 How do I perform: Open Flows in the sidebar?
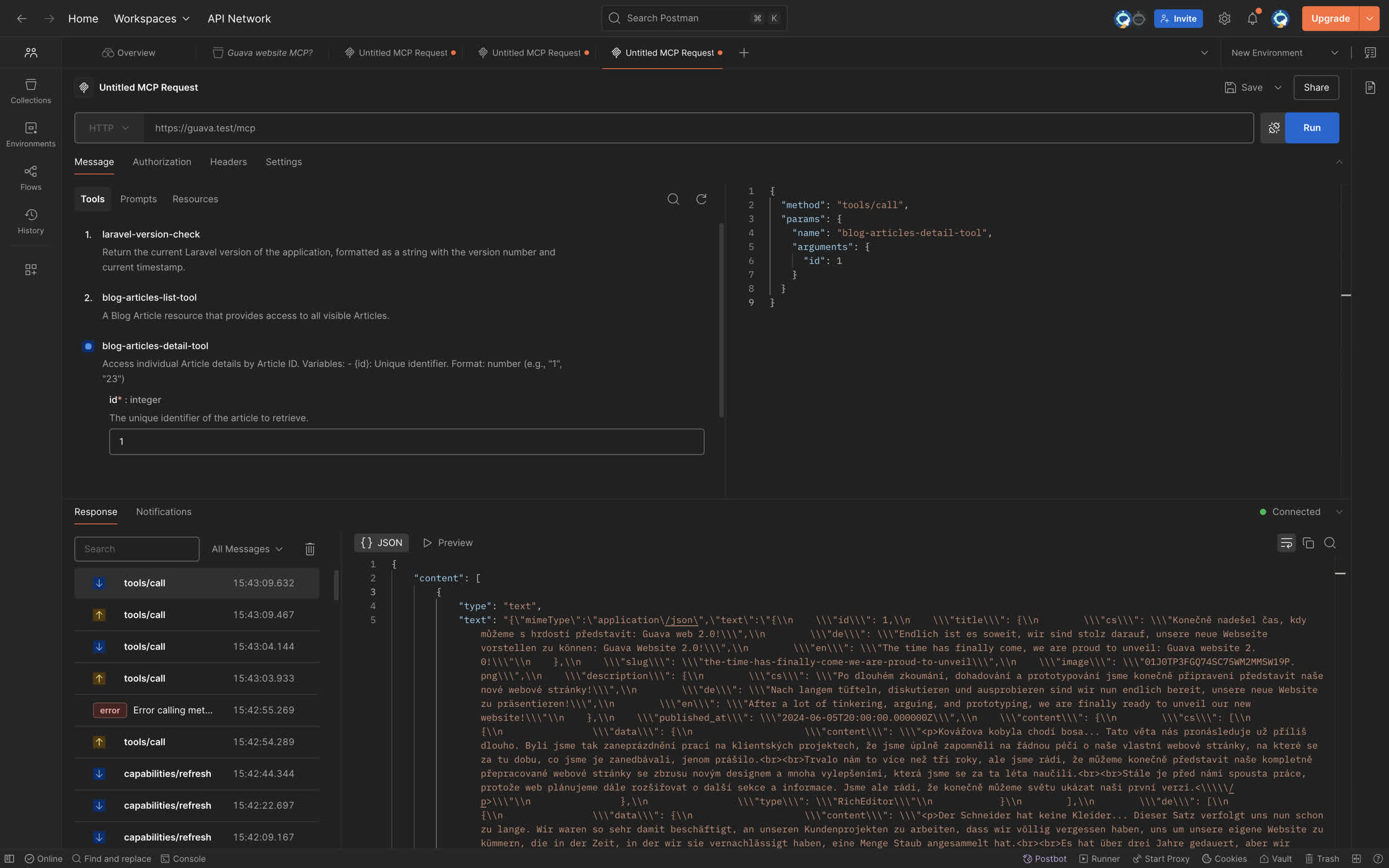(30, 178)
